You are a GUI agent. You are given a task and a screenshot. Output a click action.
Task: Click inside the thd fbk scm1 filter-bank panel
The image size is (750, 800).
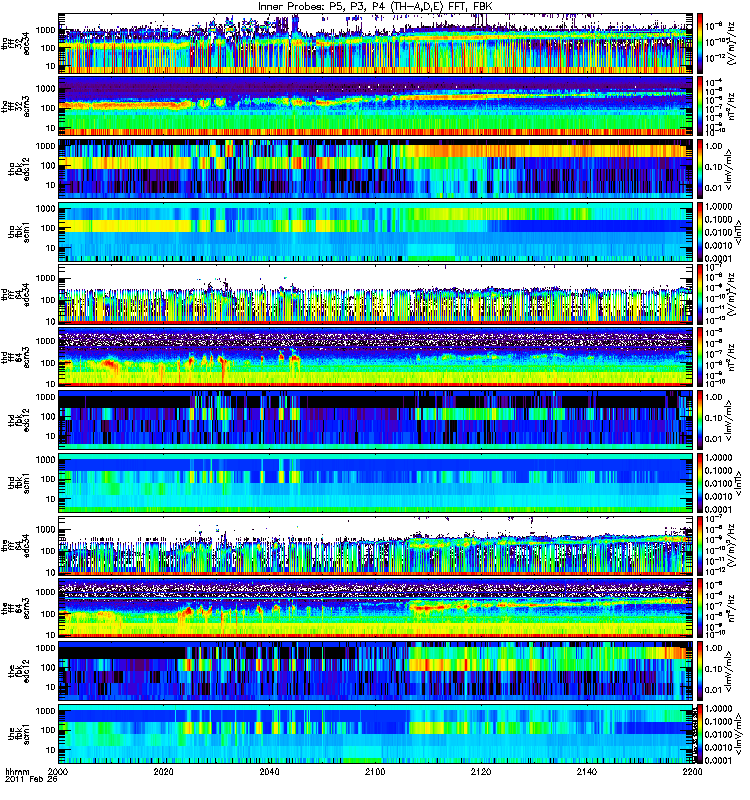[376, 483]
